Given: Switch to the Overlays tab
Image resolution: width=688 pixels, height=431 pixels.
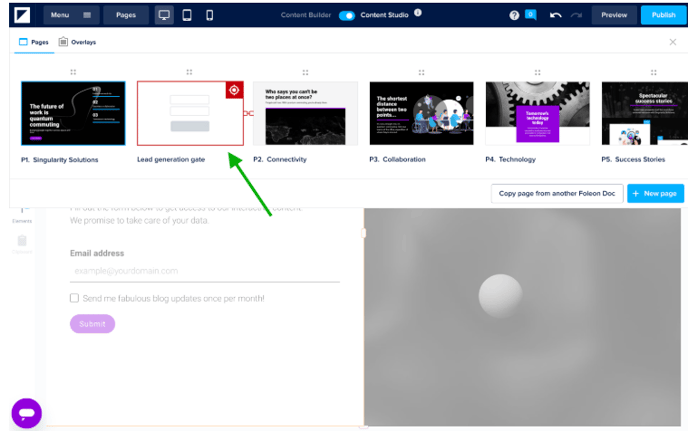Looking at the screenshot, I should [78, 42].
